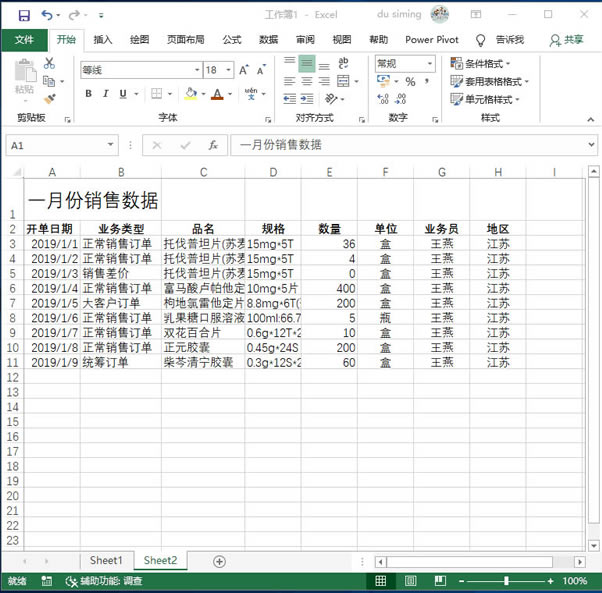
Task: Open the number format 常规 dropdown
Action: tap(430, 63)
